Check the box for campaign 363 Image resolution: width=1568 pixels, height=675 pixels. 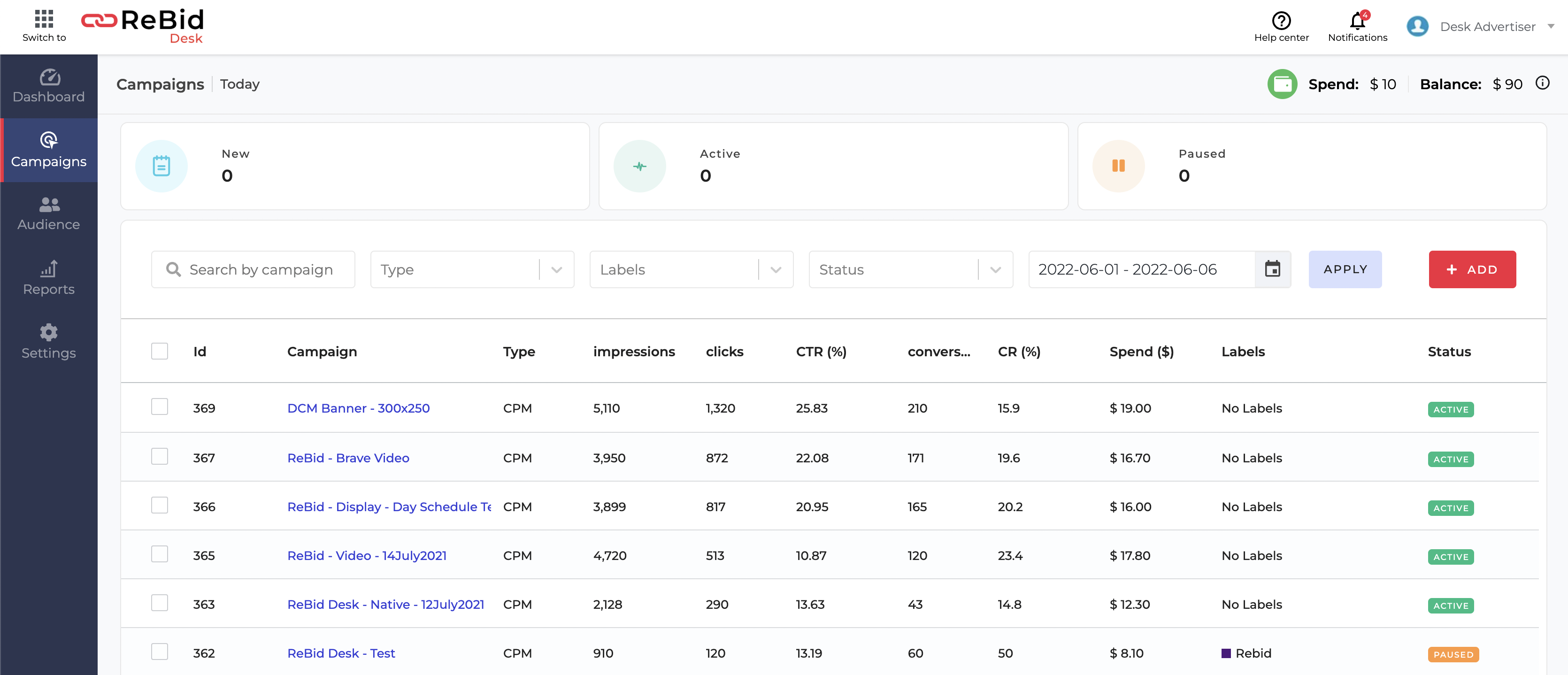(x=160, y=603)
